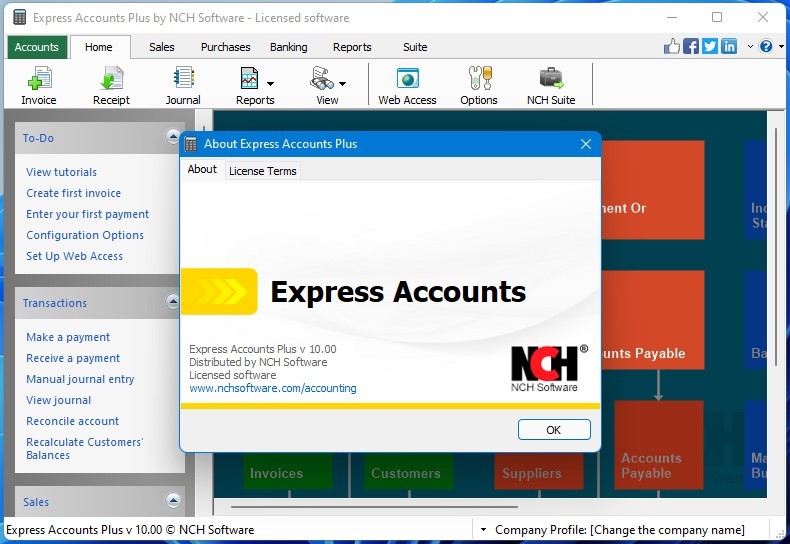Screen dimensions: 790x544
Task: Click Set Up Web Access link
Action: [x=75, y=256]
